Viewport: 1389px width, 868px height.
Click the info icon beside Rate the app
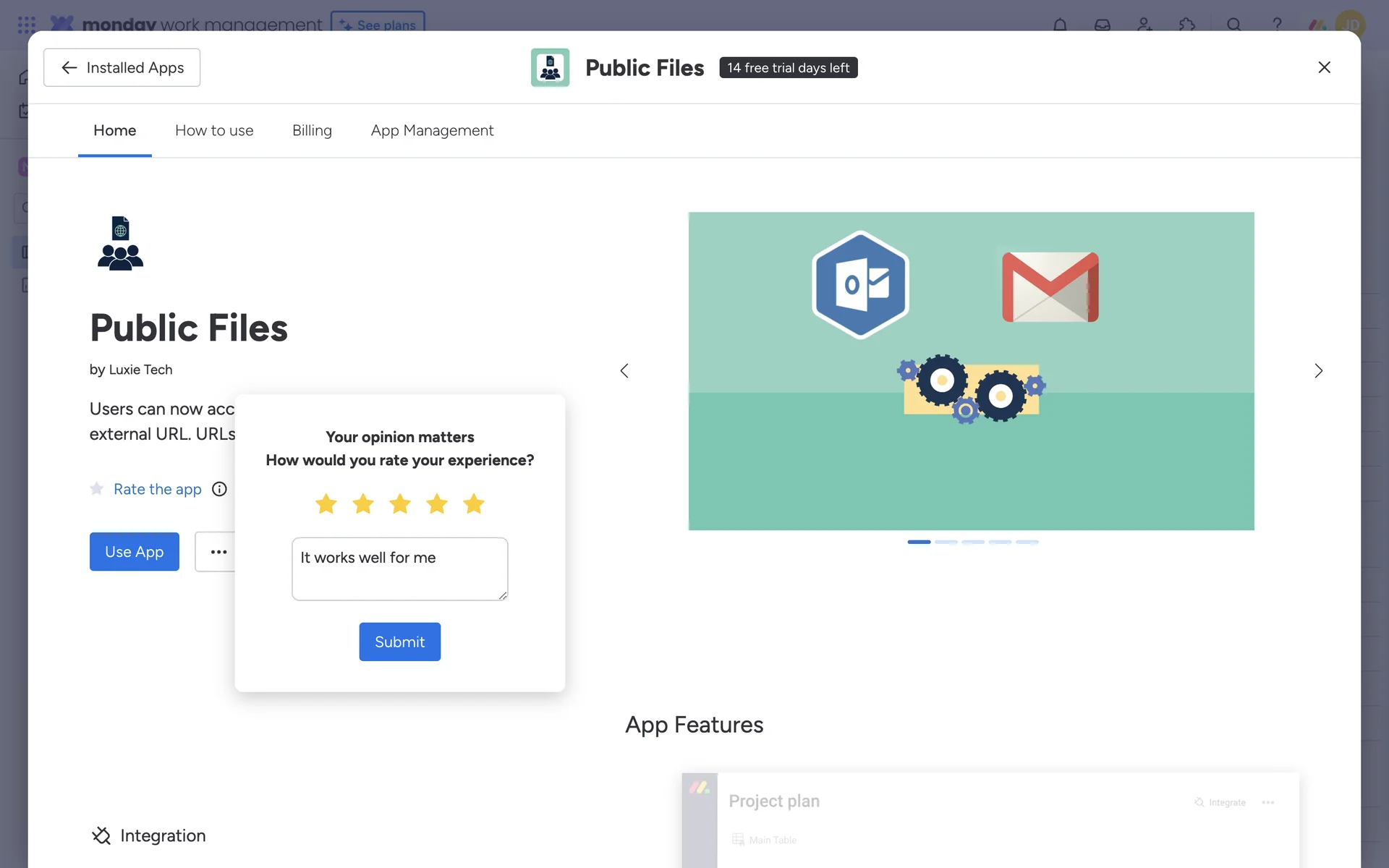219,489
